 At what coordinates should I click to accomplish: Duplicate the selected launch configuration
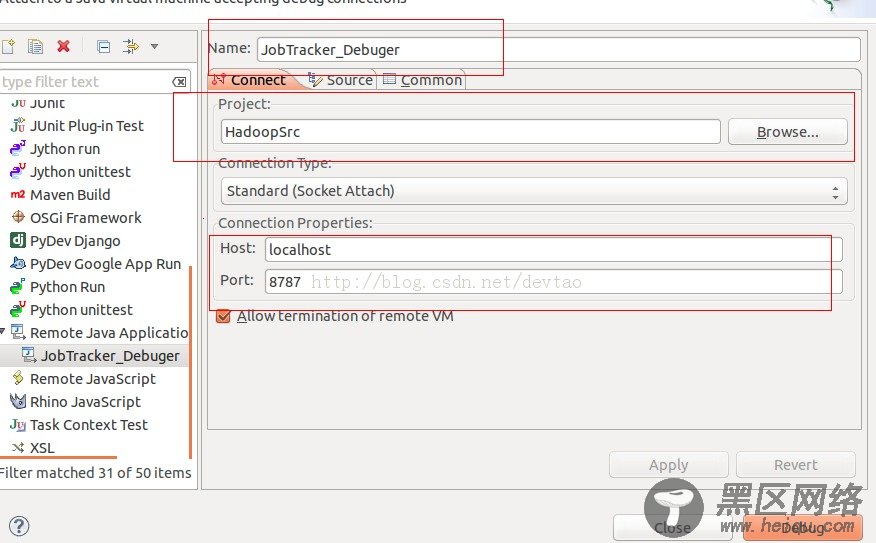tap(35, 46)
